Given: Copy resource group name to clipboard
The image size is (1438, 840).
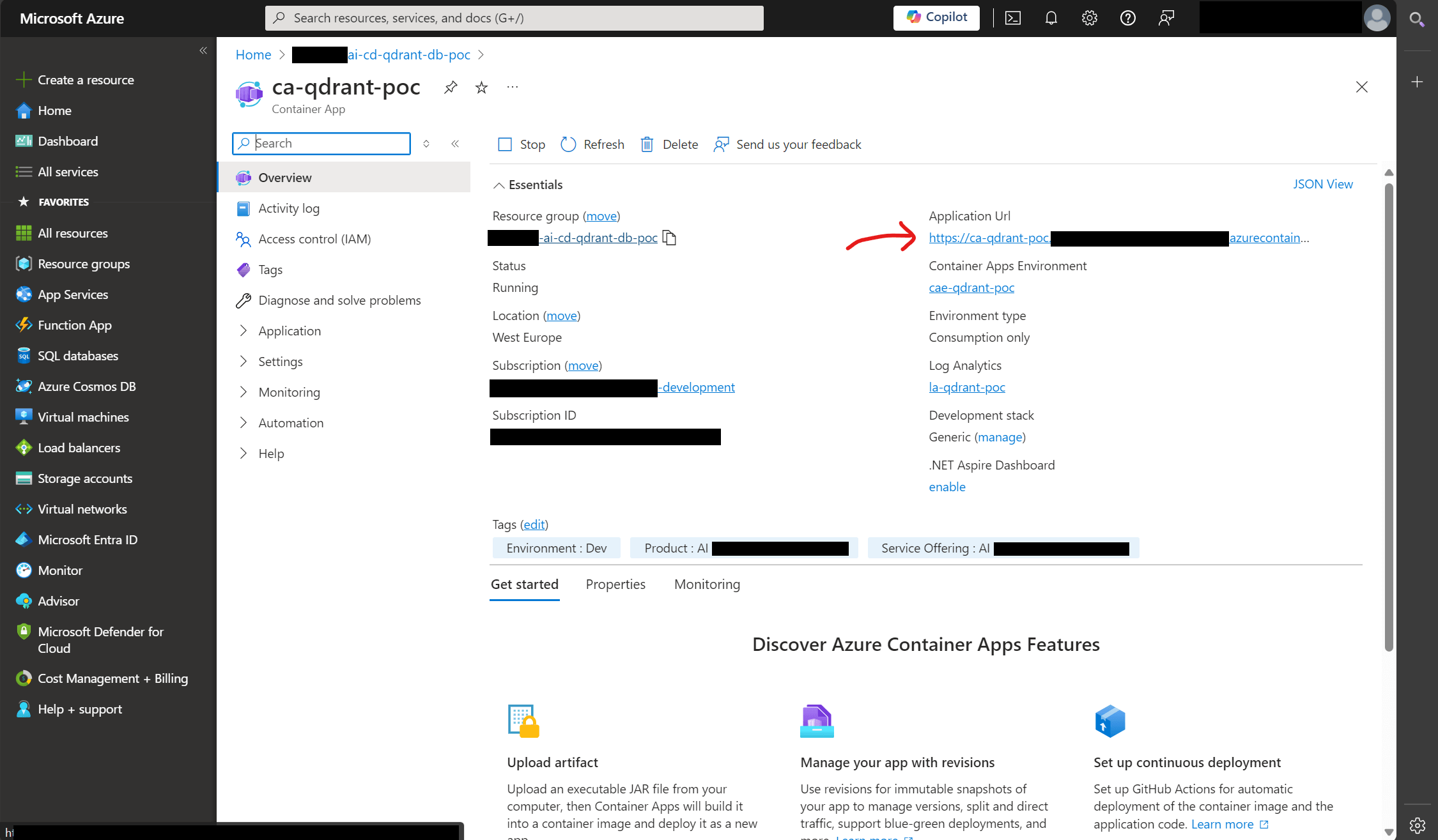Looking at the screenshot, I should point(669,238).
